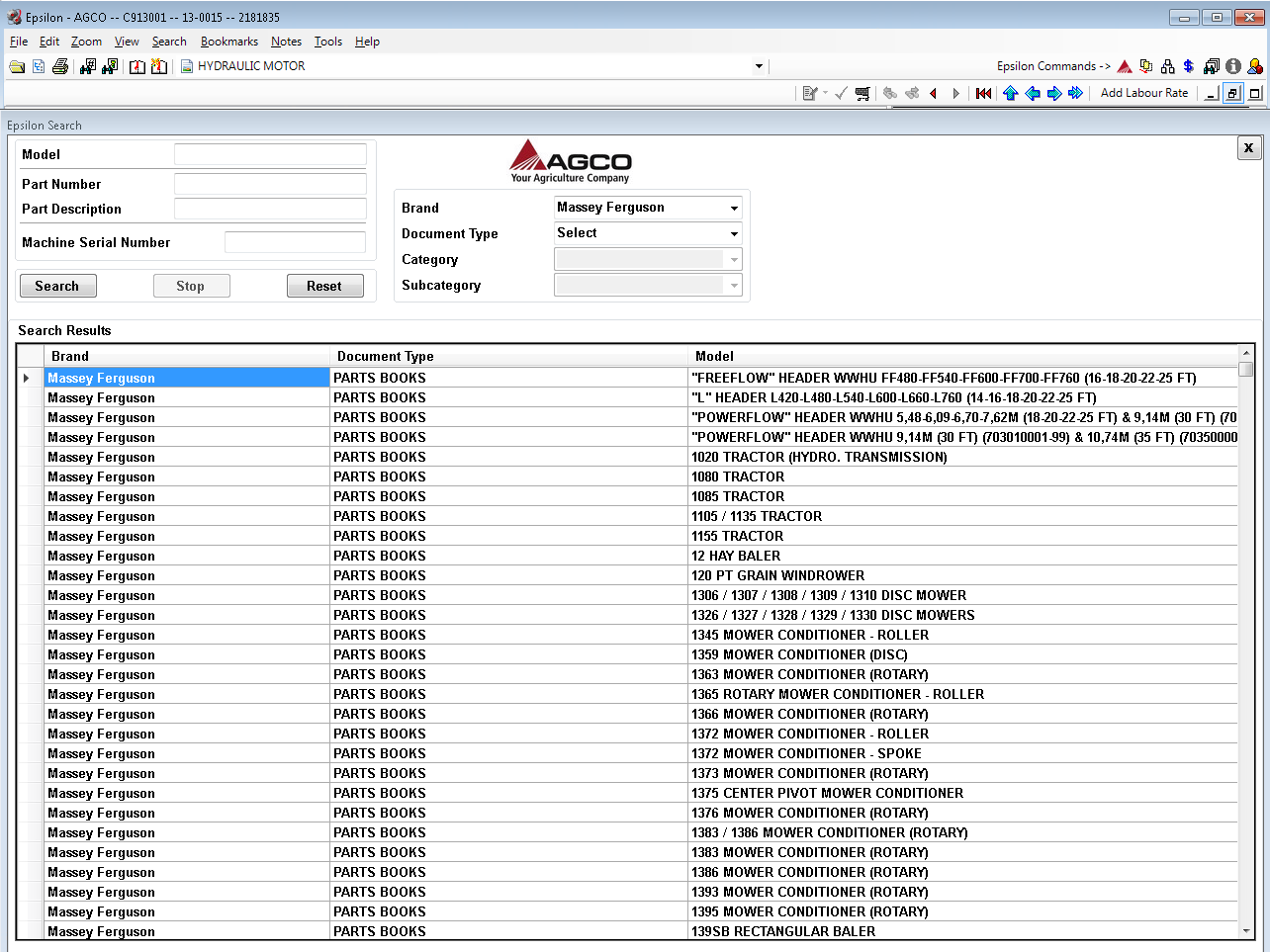This screenshot has width=1270, height=952.
Task: Click the blue dollar sign icon
Action: (1188, 66)
